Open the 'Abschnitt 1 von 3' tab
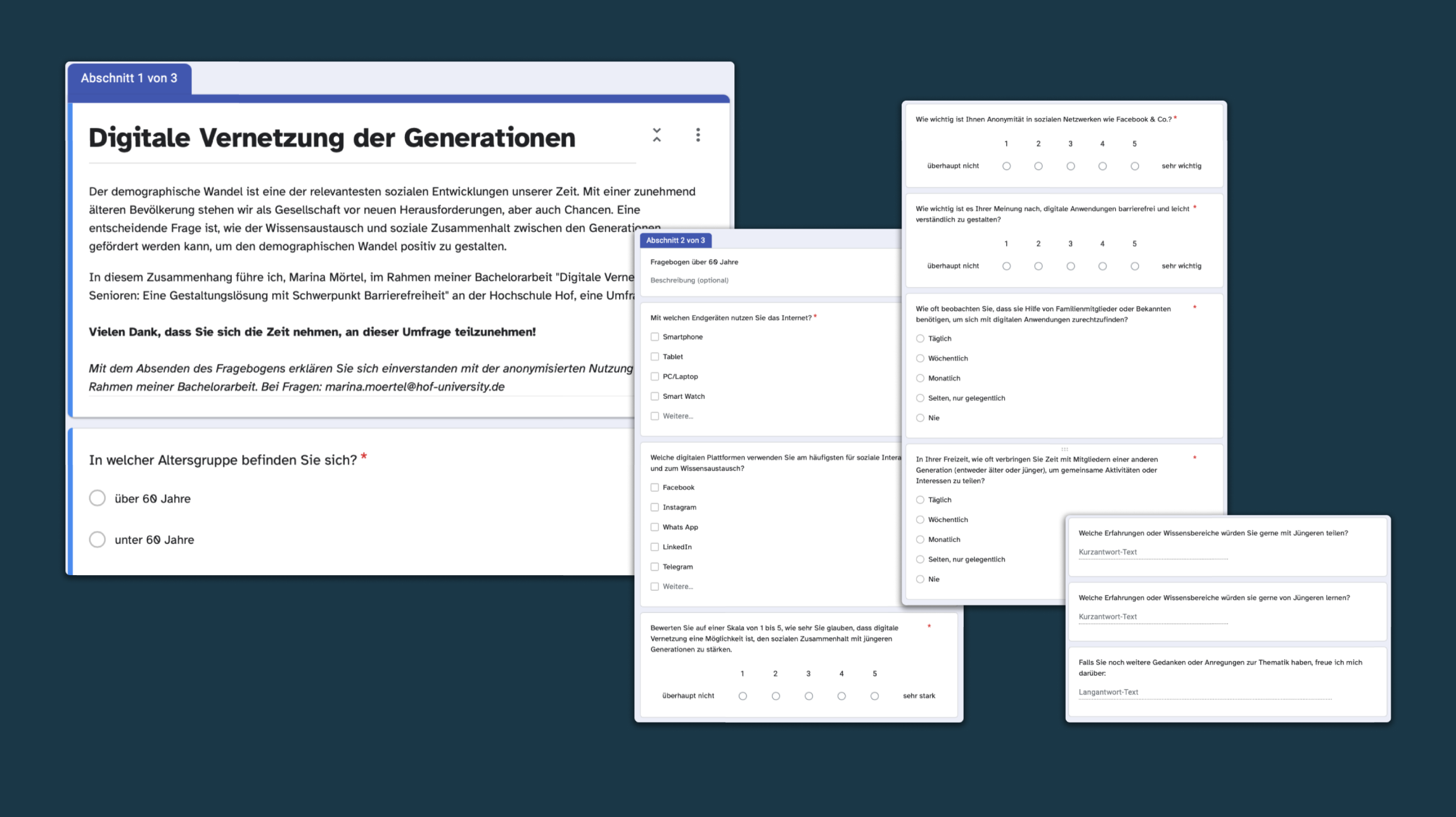This screenshot has width=1456, height=817. [129, 79]
